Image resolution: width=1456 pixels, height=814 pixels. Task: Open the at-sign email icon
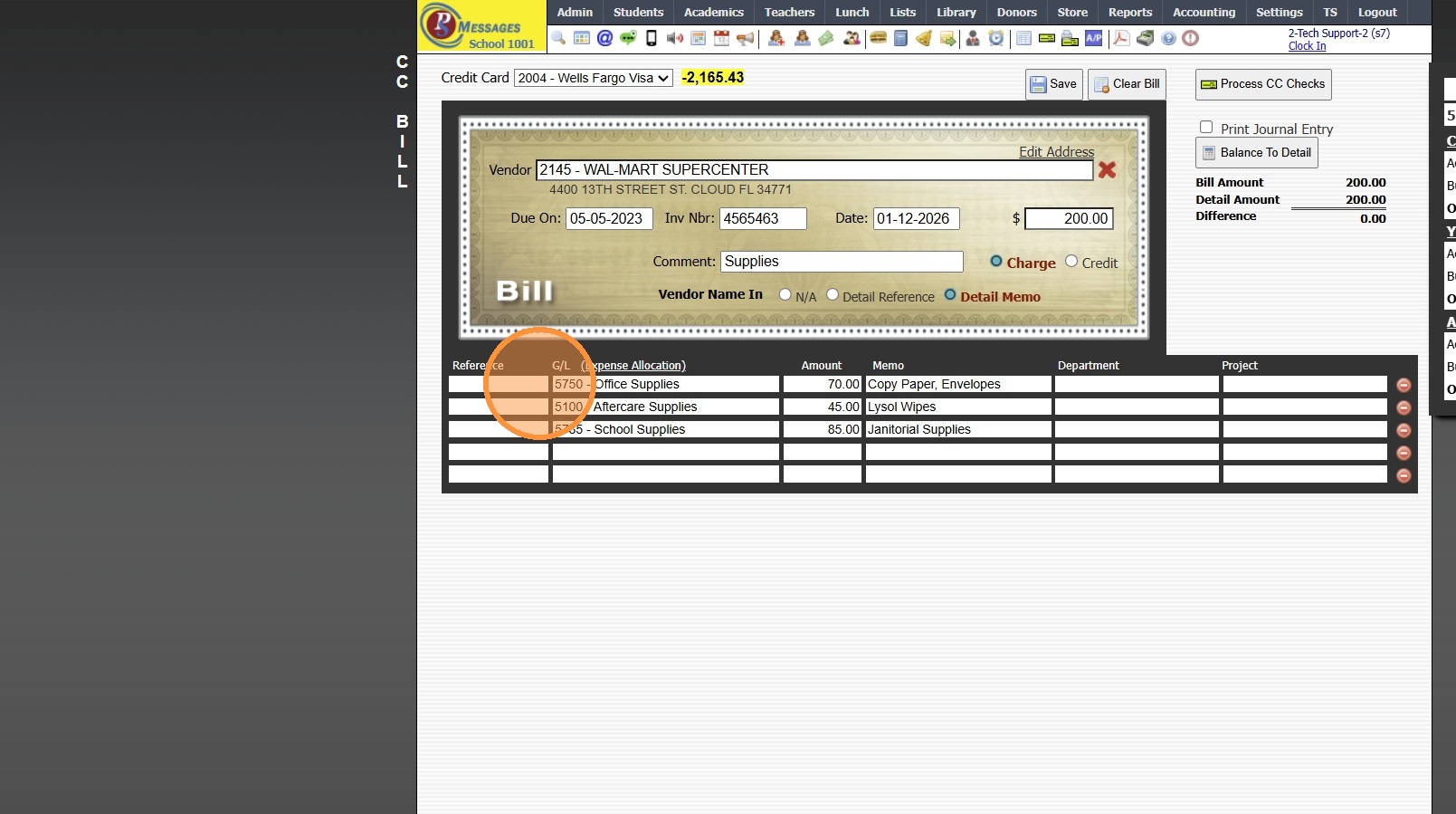tap(604, 38)
